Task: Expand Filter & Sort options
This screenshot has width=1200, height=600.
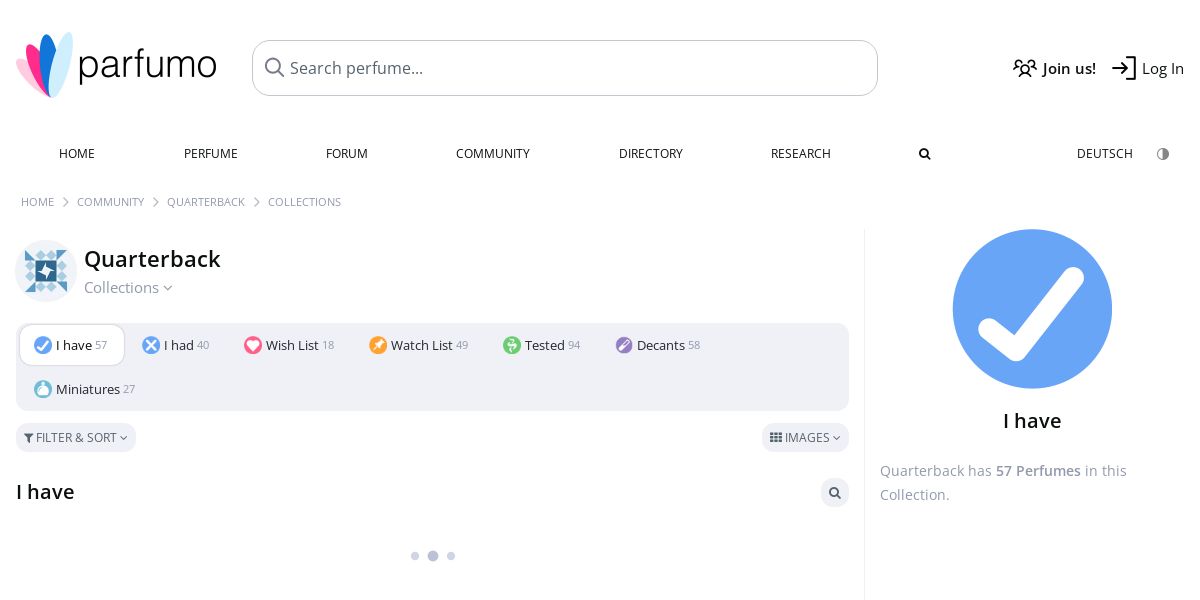Action: point(76,438)
